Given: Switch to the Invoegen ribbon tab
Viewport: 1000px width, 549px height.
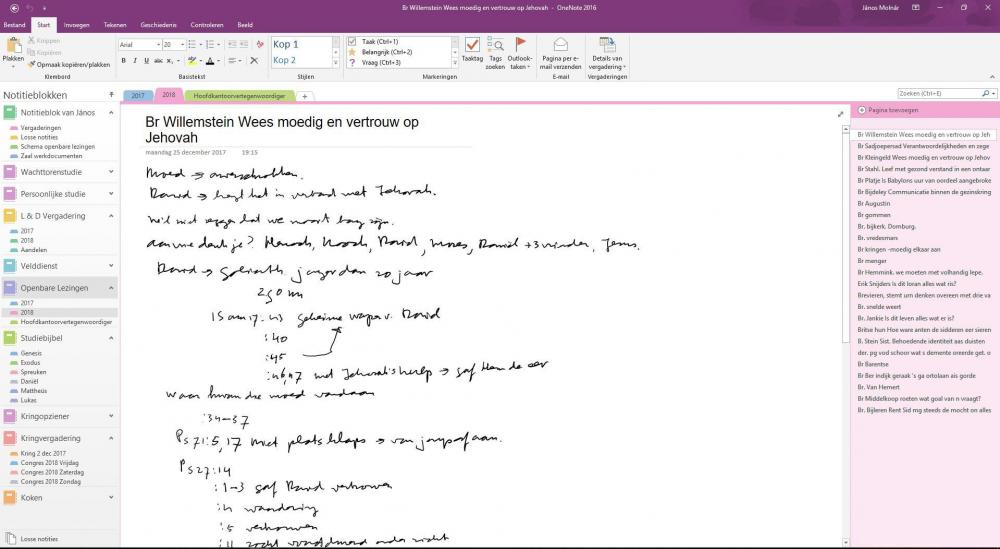Looking at the screenshot, I should [x=77, y=25].
